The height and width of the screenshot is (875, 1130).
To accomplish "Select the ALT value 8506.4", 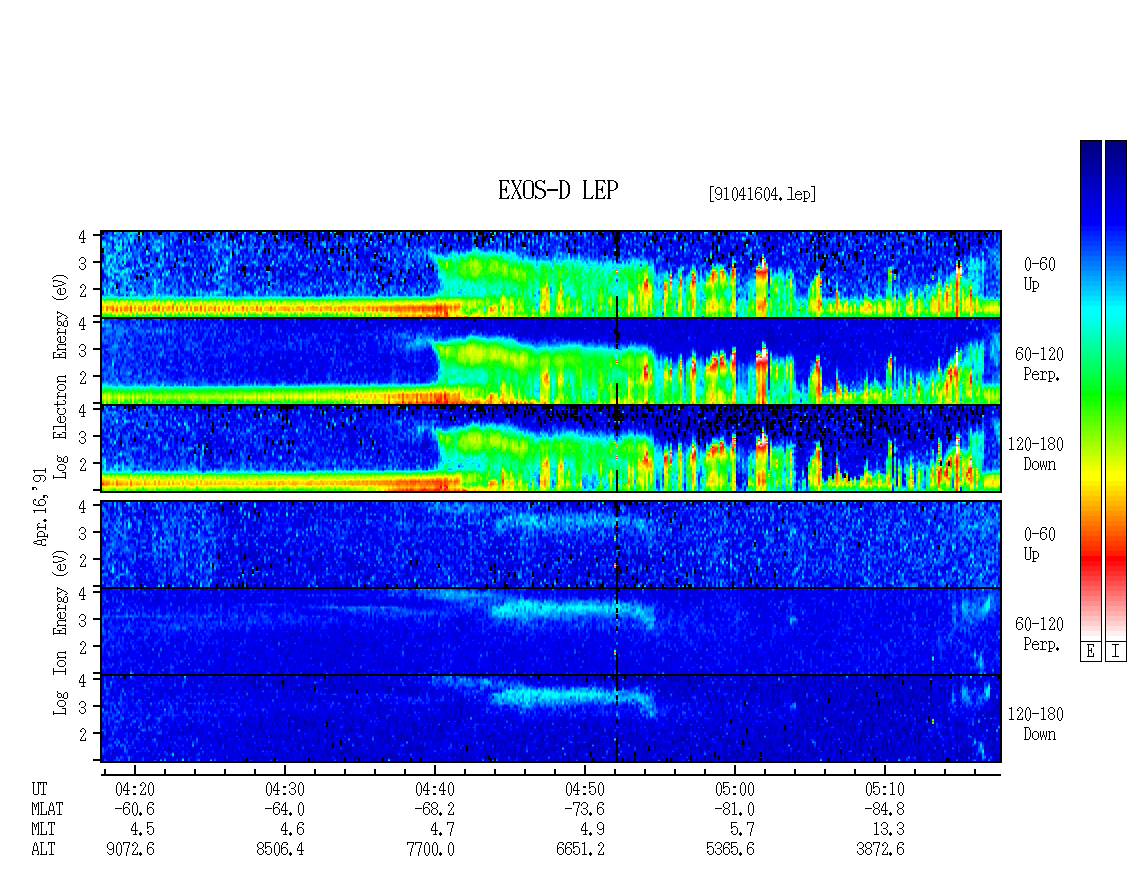I will click(280, 850).
